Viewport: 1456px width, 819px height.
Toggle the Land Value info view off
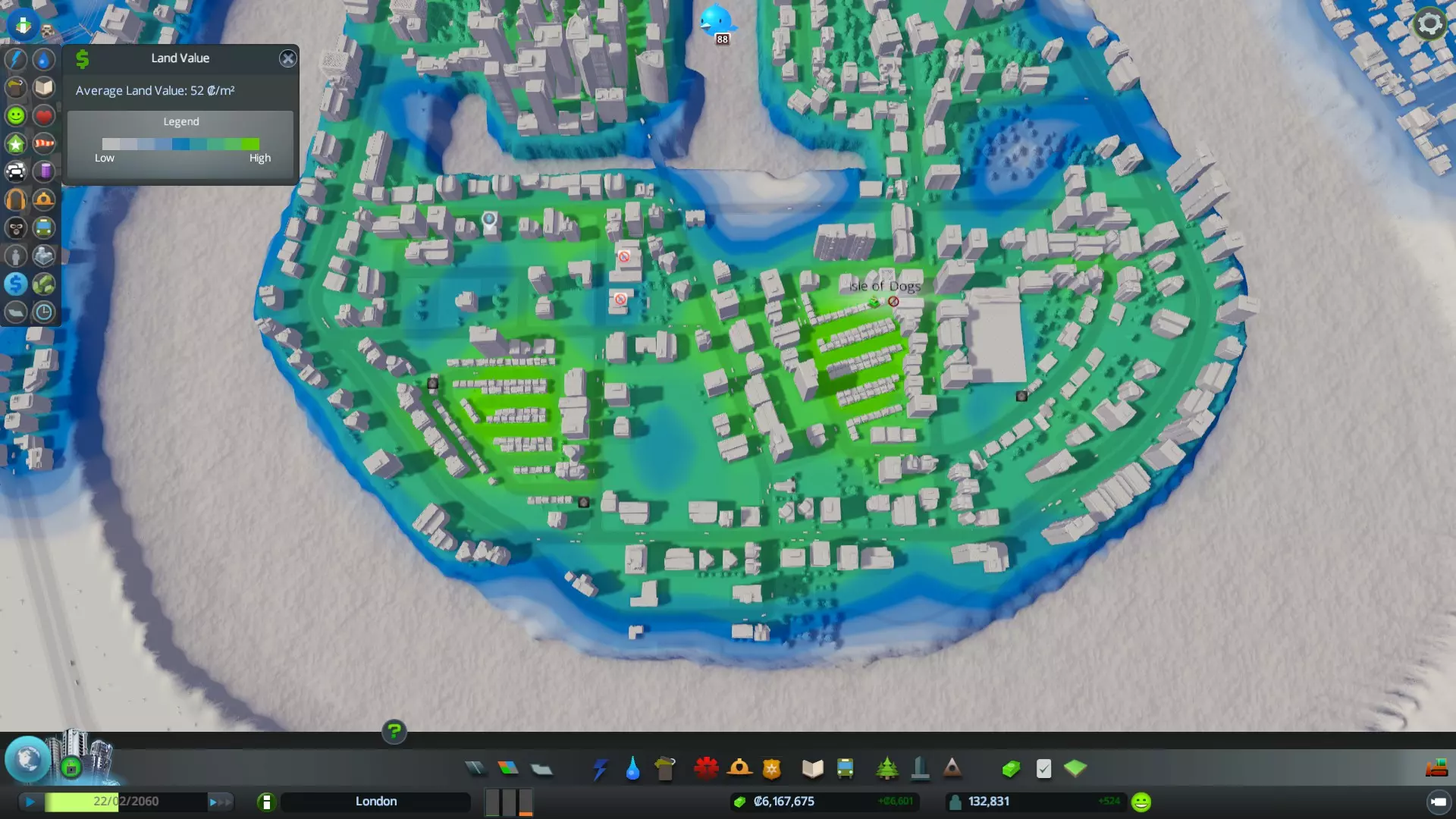[16, 284]
